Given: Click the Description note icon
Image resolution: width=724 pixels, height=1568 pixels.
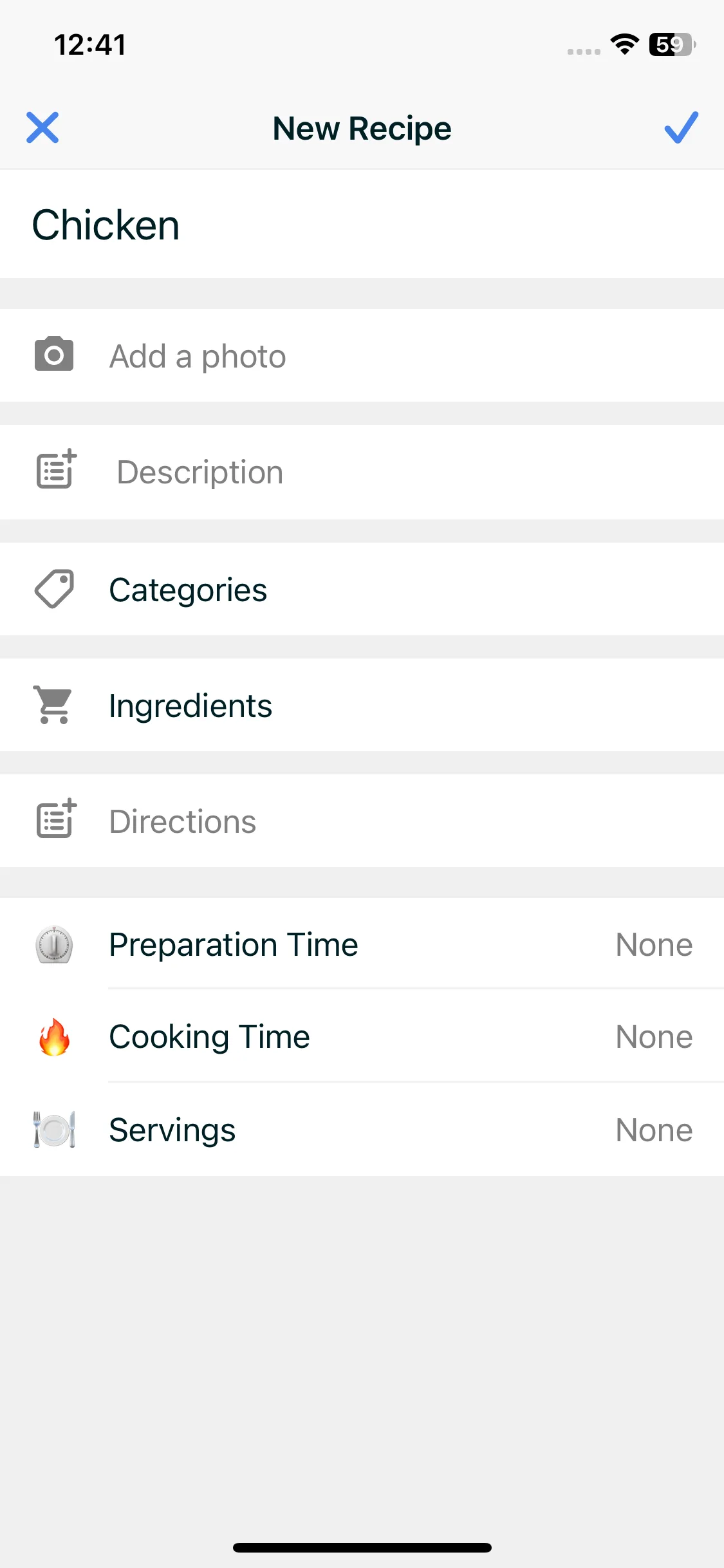Looking at the screenshot, I should (56, 470).
